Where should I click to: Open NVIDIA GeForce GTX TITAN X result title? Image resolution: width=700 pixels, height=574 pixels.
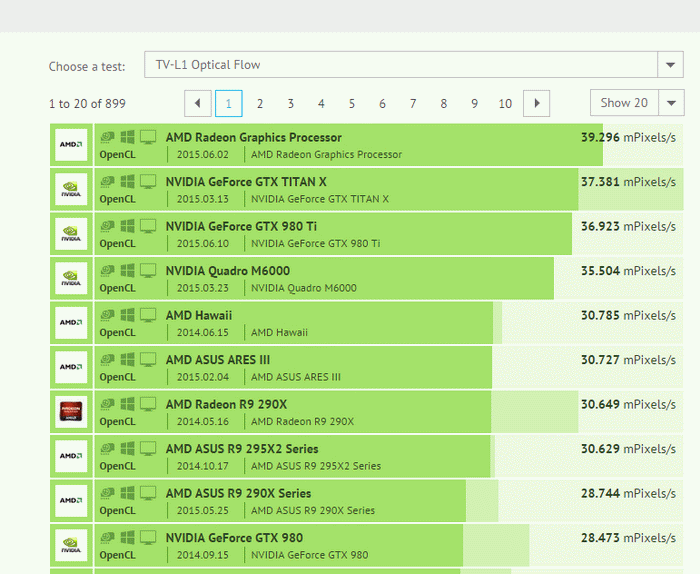coord(246,182)
